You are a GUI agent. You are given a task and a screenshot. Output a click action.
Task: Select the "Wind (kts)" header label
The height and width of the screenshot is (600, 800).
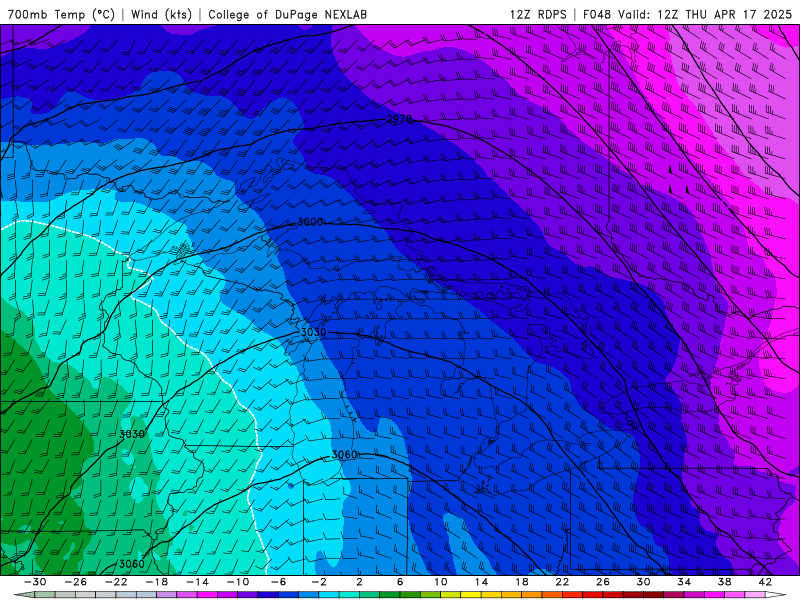tap(161, 14)
